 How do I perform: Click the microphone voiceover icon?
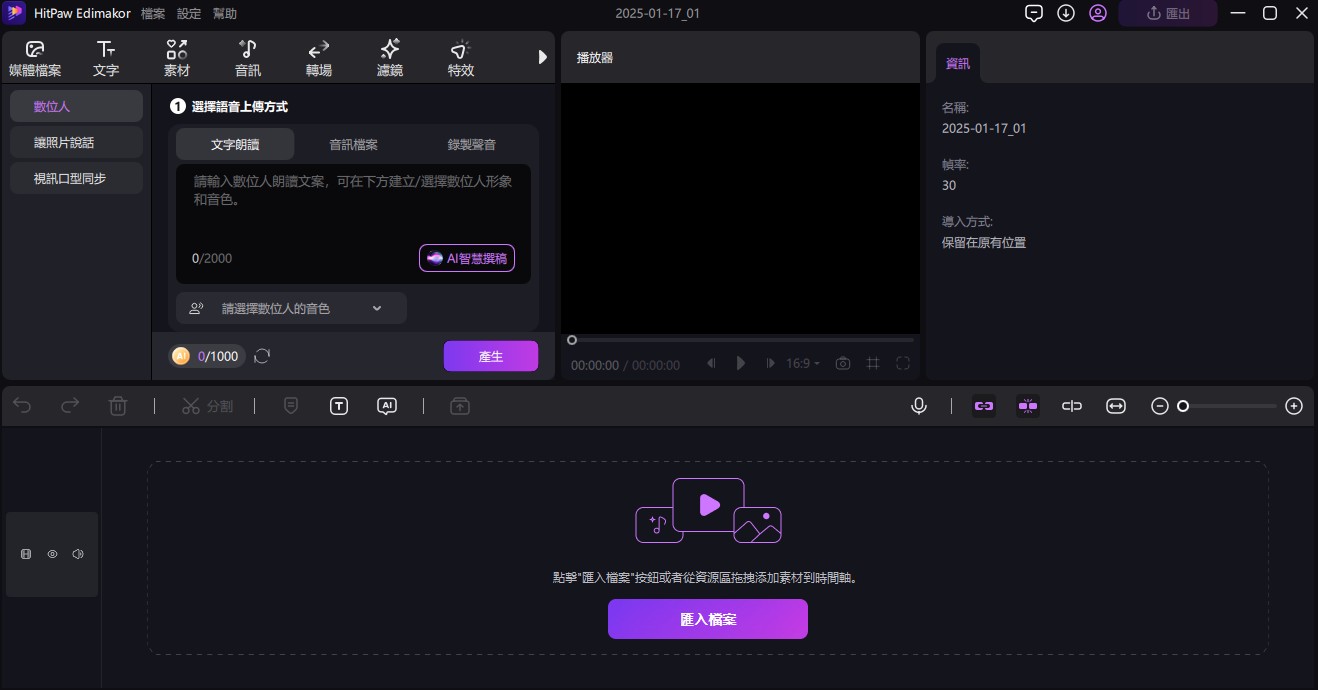pyautogui.click(x=919, y=406)
